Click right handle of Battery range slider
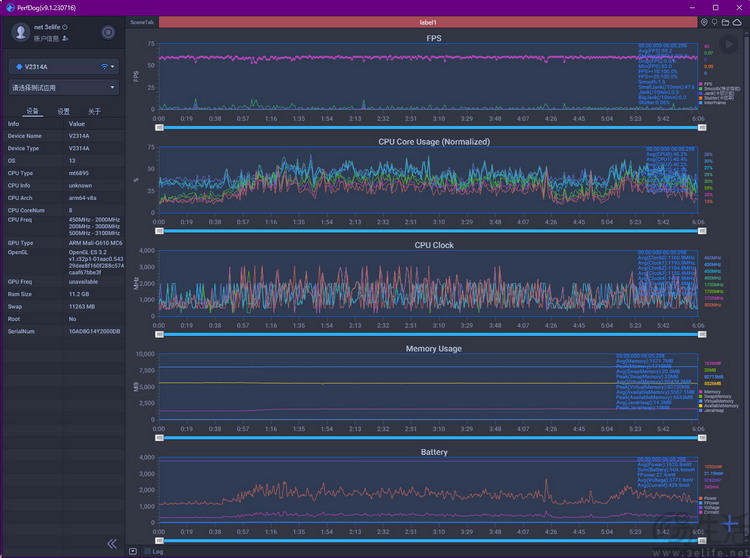The width and height of the screenshot is (750, 558). [702, 541]
